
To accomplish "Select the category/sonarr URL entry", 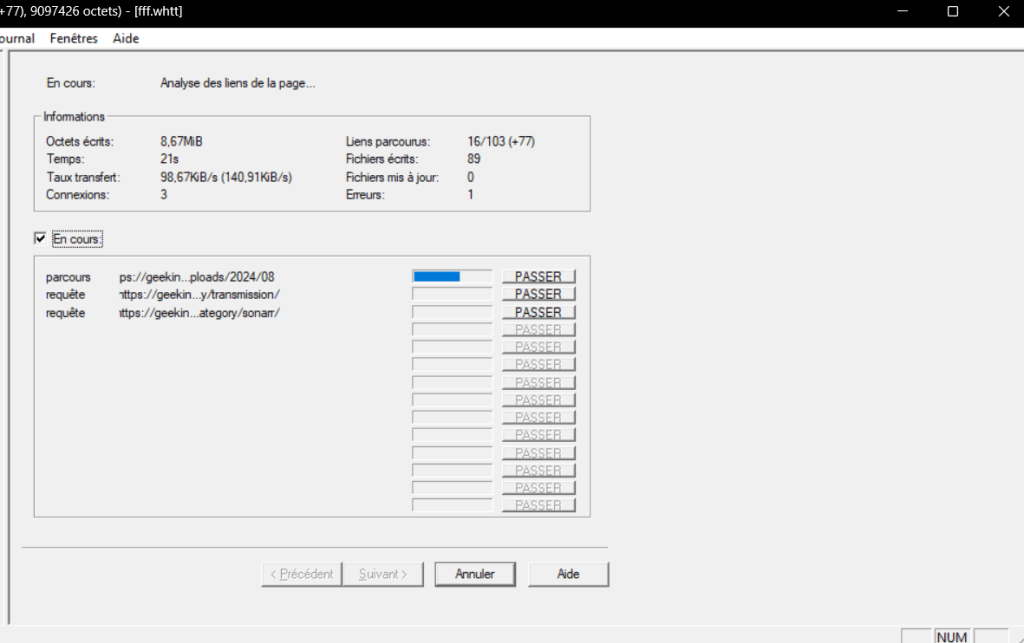I will point(199,312).
